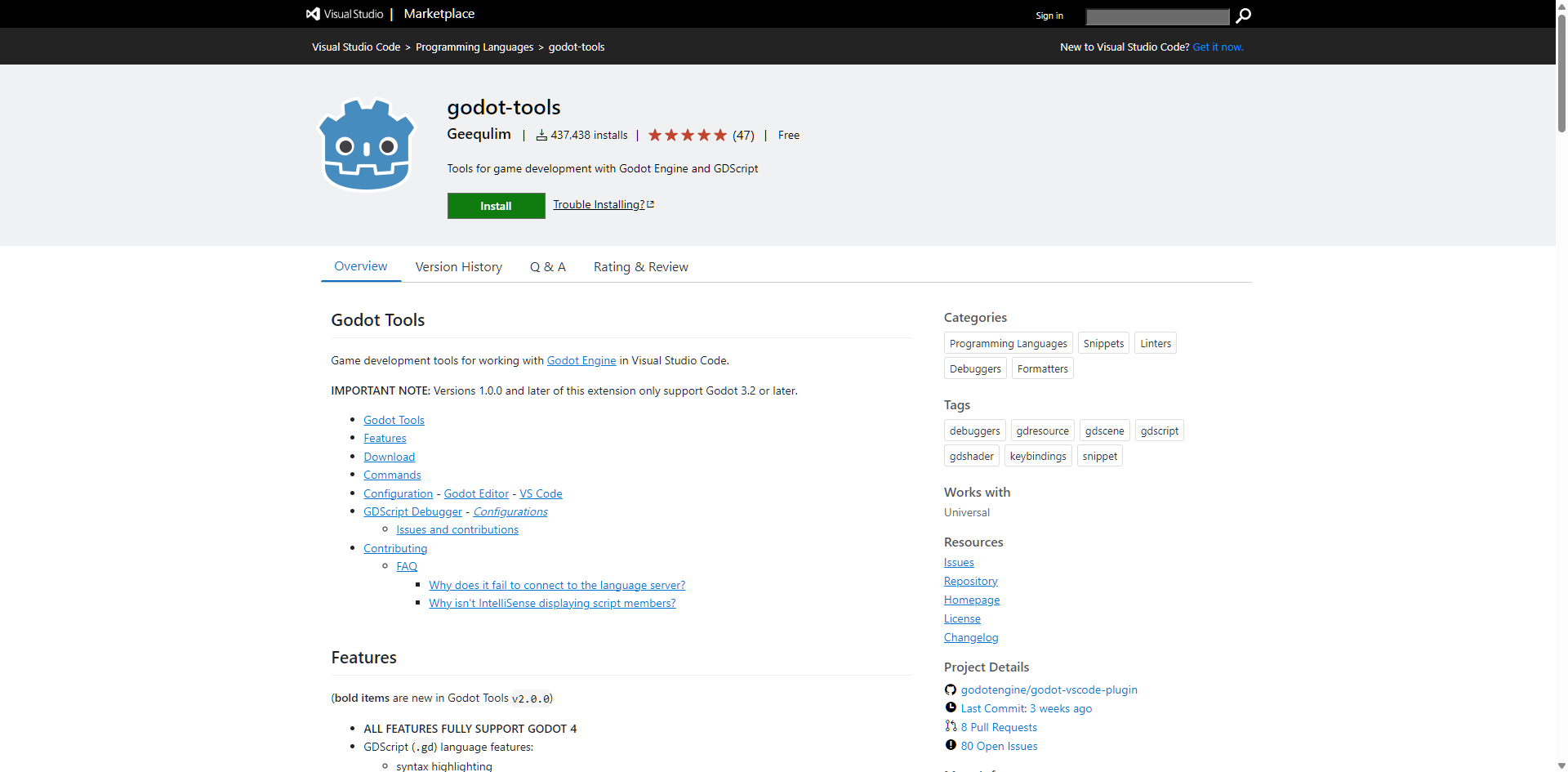
Task: Open the italic Configurations link
Action: [x=510, y=511]
